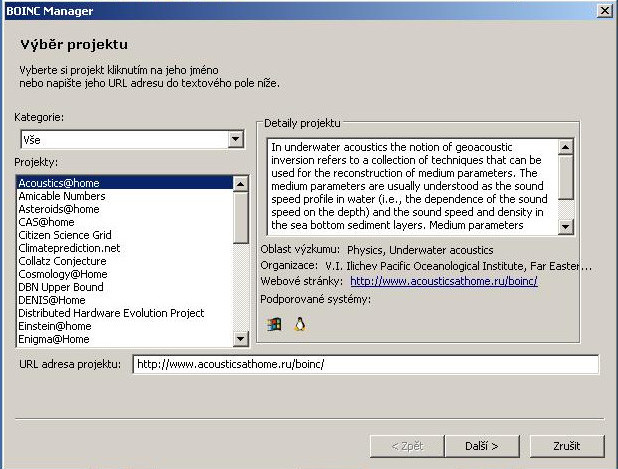Image resolution: width=618 pixels, height=469 pixels.
Task: Click the Windows supported platform icon
Action: pyautogui.click(x=274, y=324)
